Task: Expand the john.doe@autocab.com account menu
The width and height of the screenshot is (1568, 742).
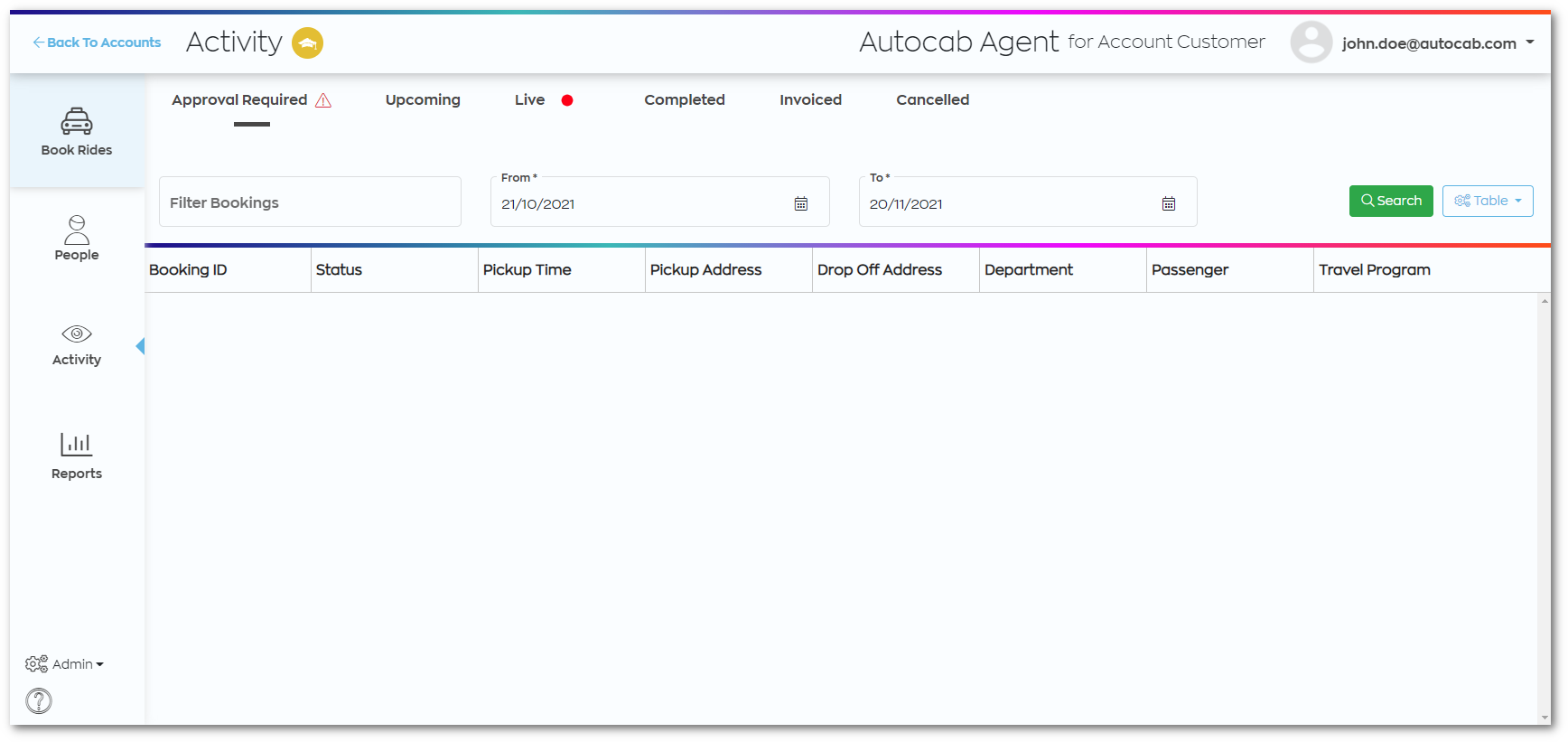Action: click(x=1438, y=43)
